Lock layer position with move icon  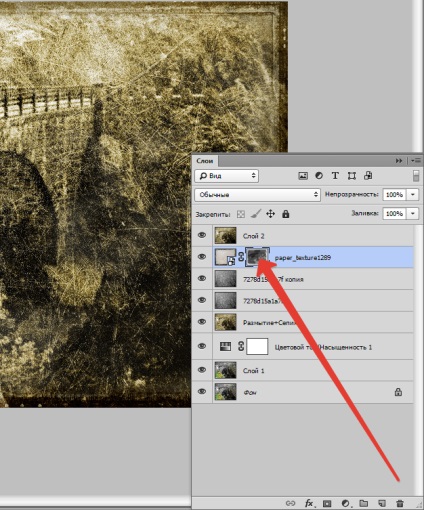(x=270, y=214)
